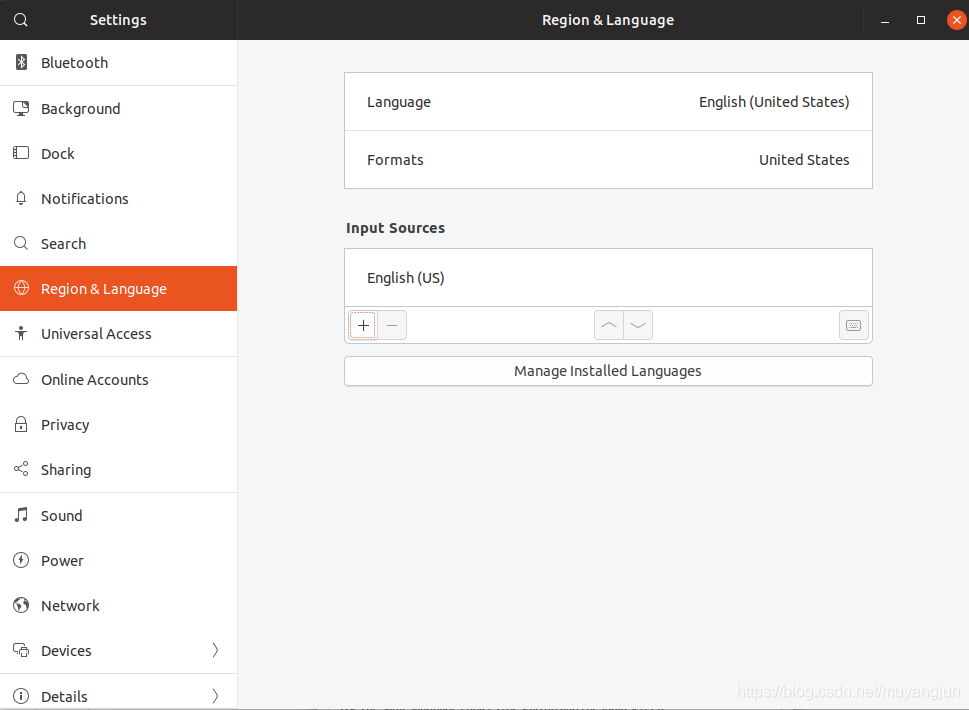Click Manage Installed Languages button
The width and height of the screenshot is (969, 710).
608,371
